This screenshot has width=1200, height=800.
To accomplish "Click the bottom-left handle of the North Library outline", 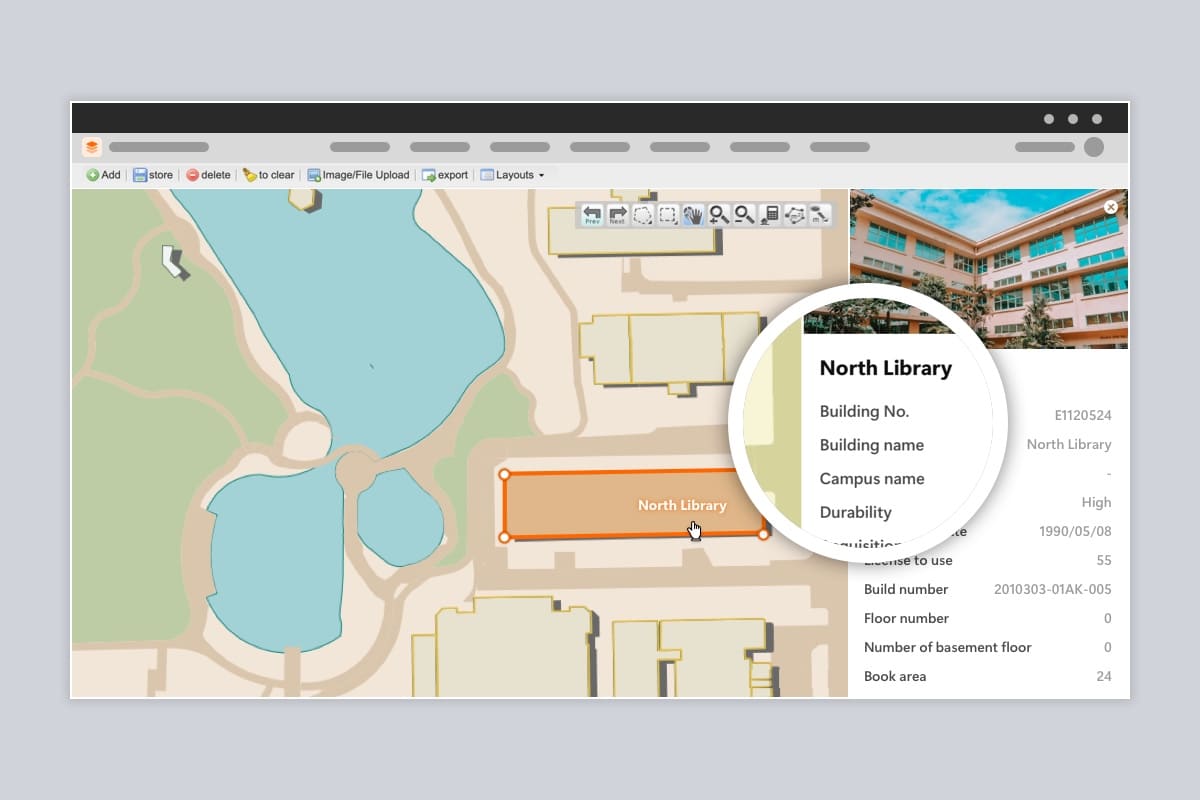I will pos(504,537).
